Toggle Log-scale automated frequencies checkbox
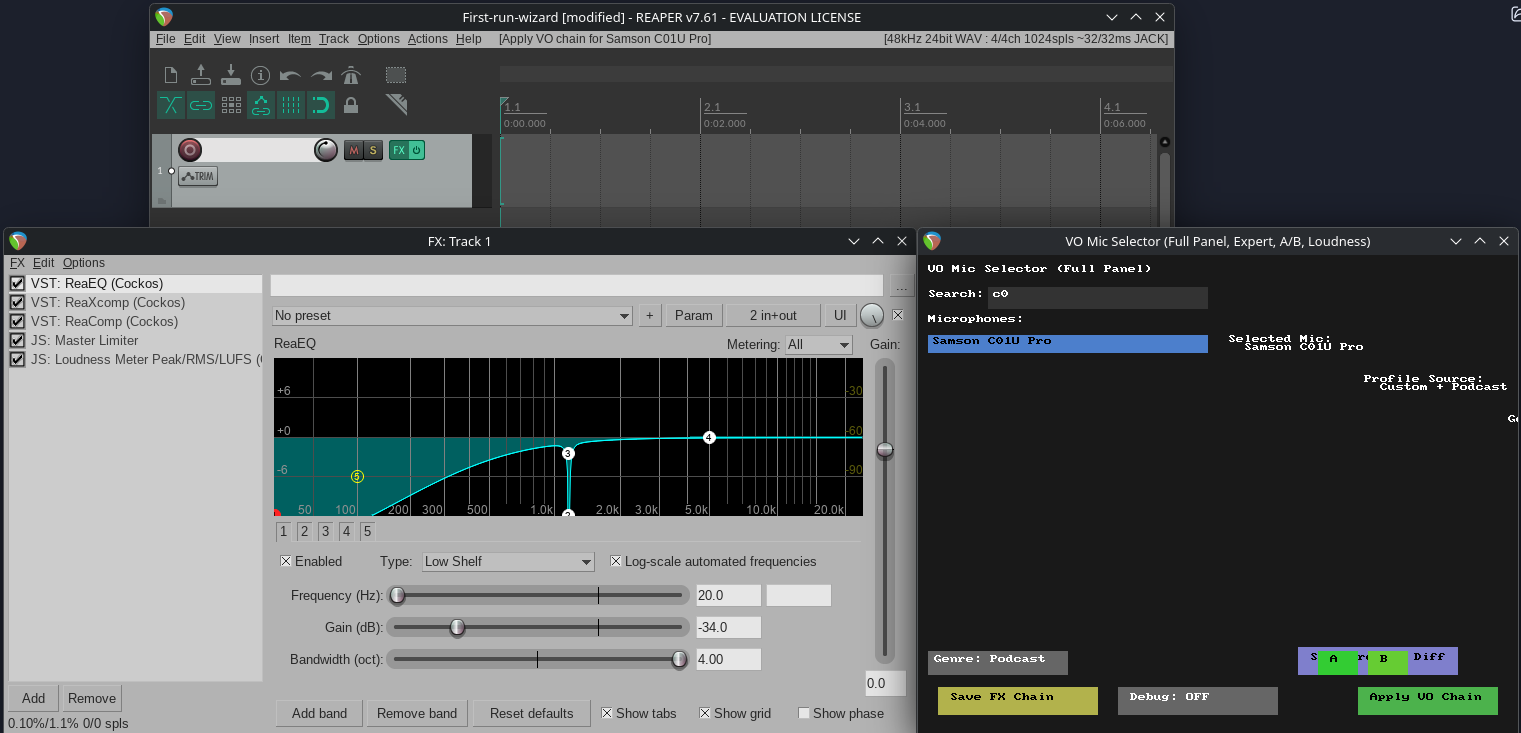1521x733 pixels. tap(616, 562)
